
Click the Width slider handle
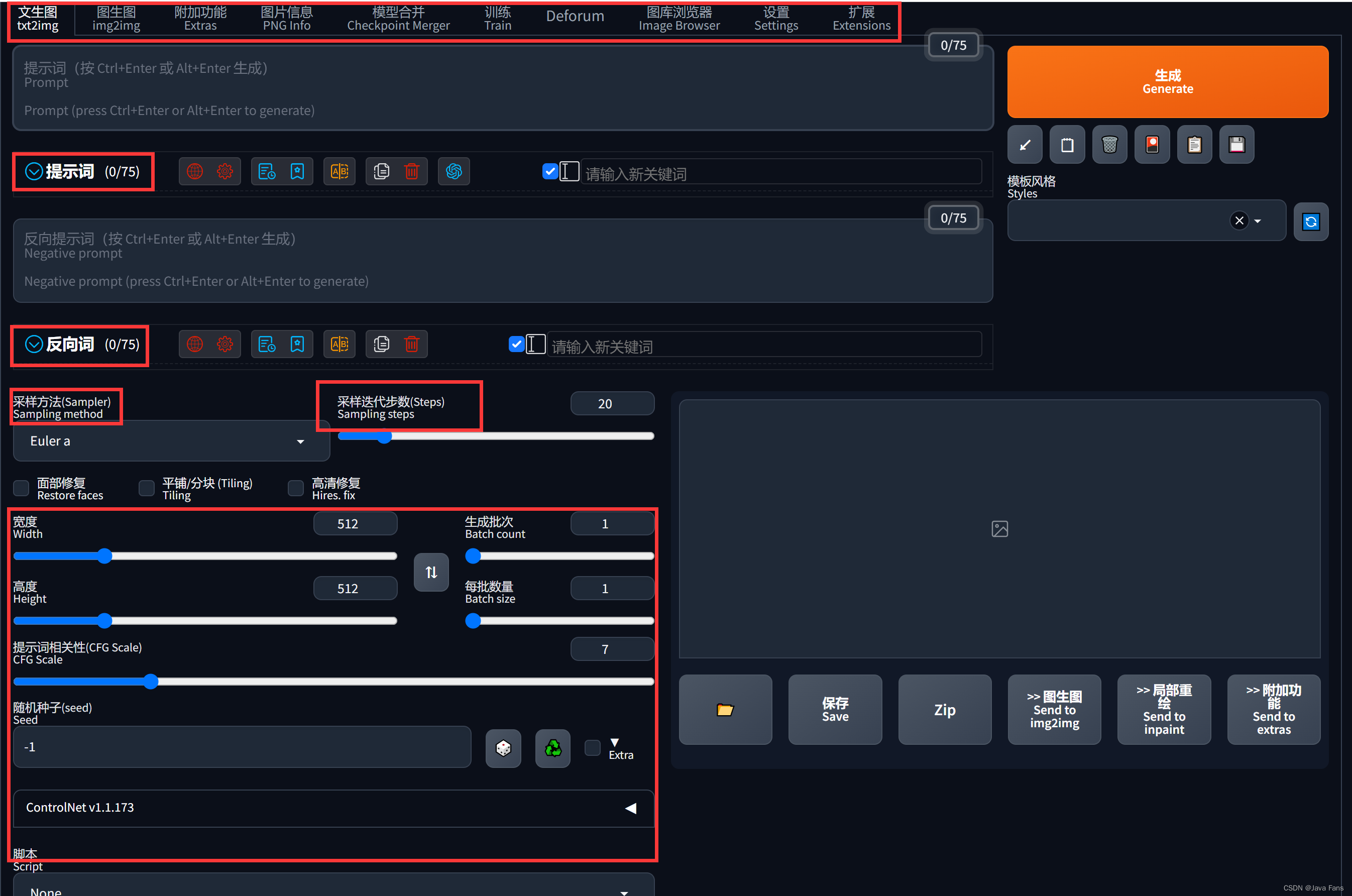tap(104, 556)
